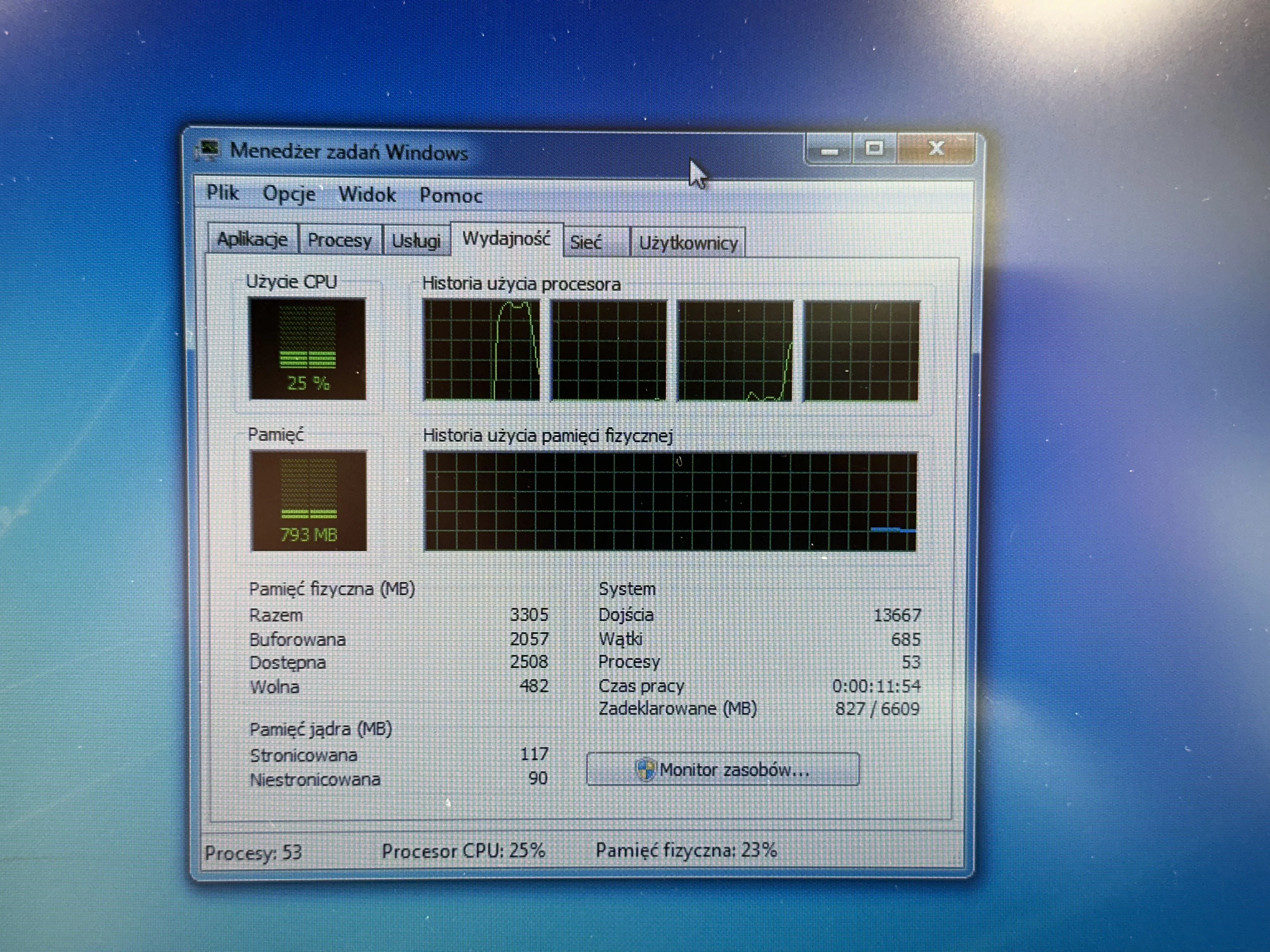Click the Zadeklarowane value 827 / 6609
1270x952 pixels.
coord(877,709)
